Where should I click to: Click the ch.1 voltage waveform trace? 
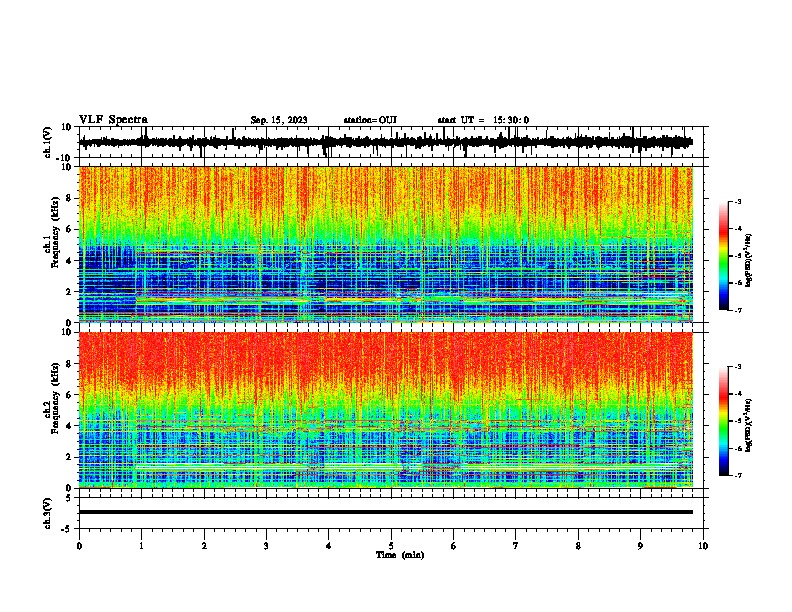pyautogui.click(x=386, y=142)
